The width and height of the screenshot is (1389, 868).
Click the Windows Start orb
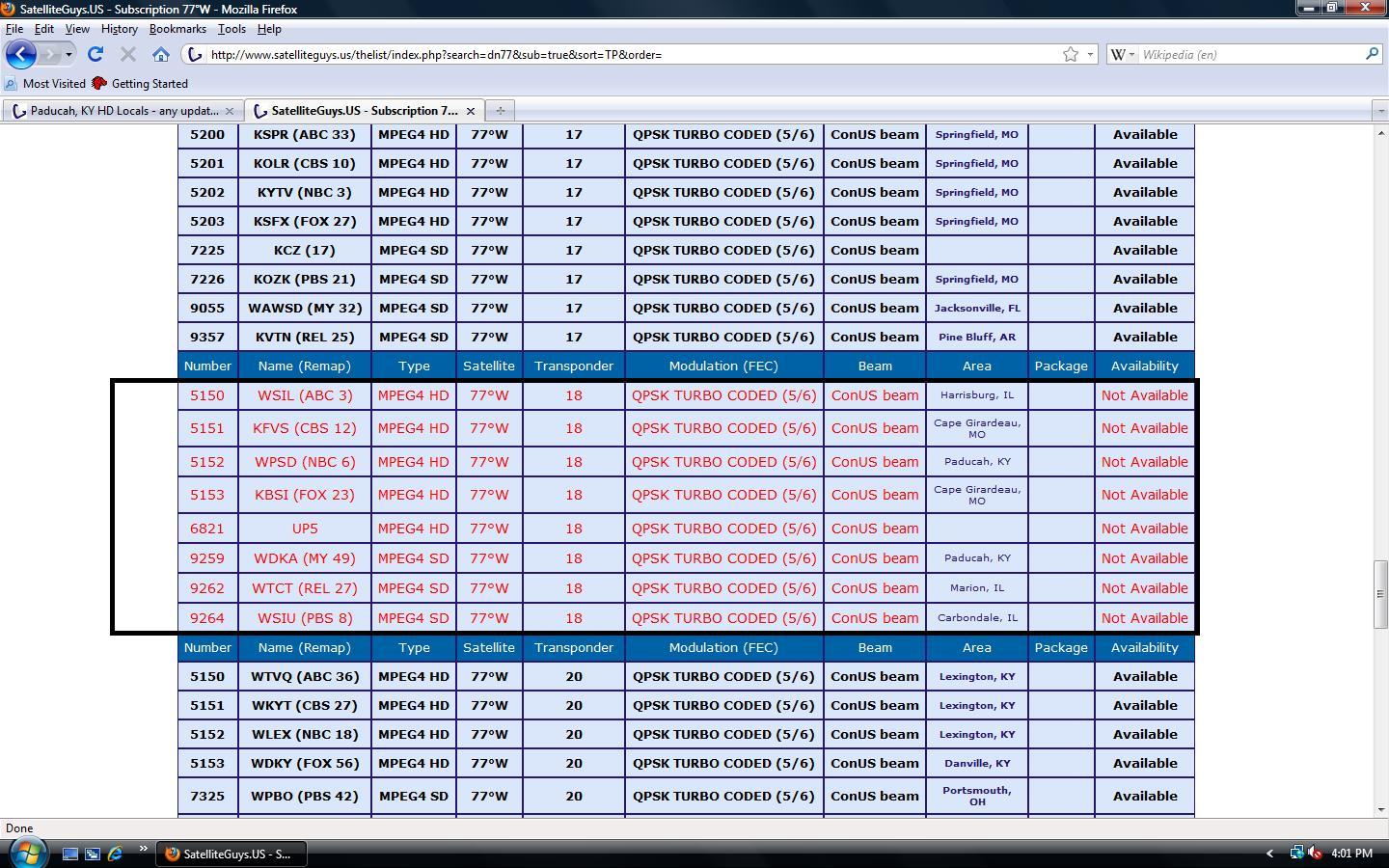pos(28,853)
